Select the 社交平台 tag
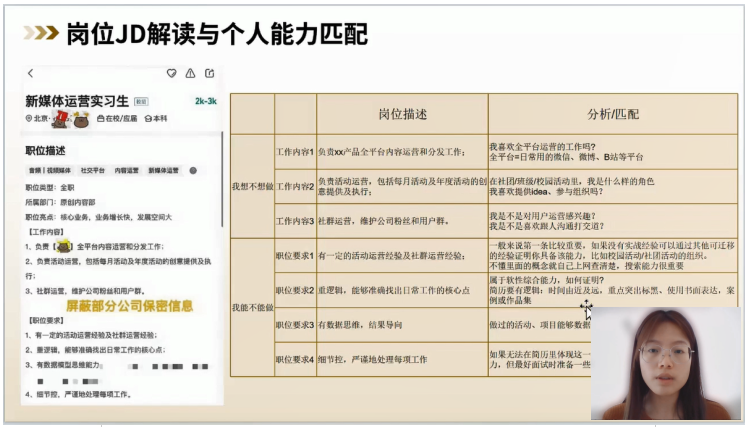Screen dimensions: 745x427 tap(91, 170)
